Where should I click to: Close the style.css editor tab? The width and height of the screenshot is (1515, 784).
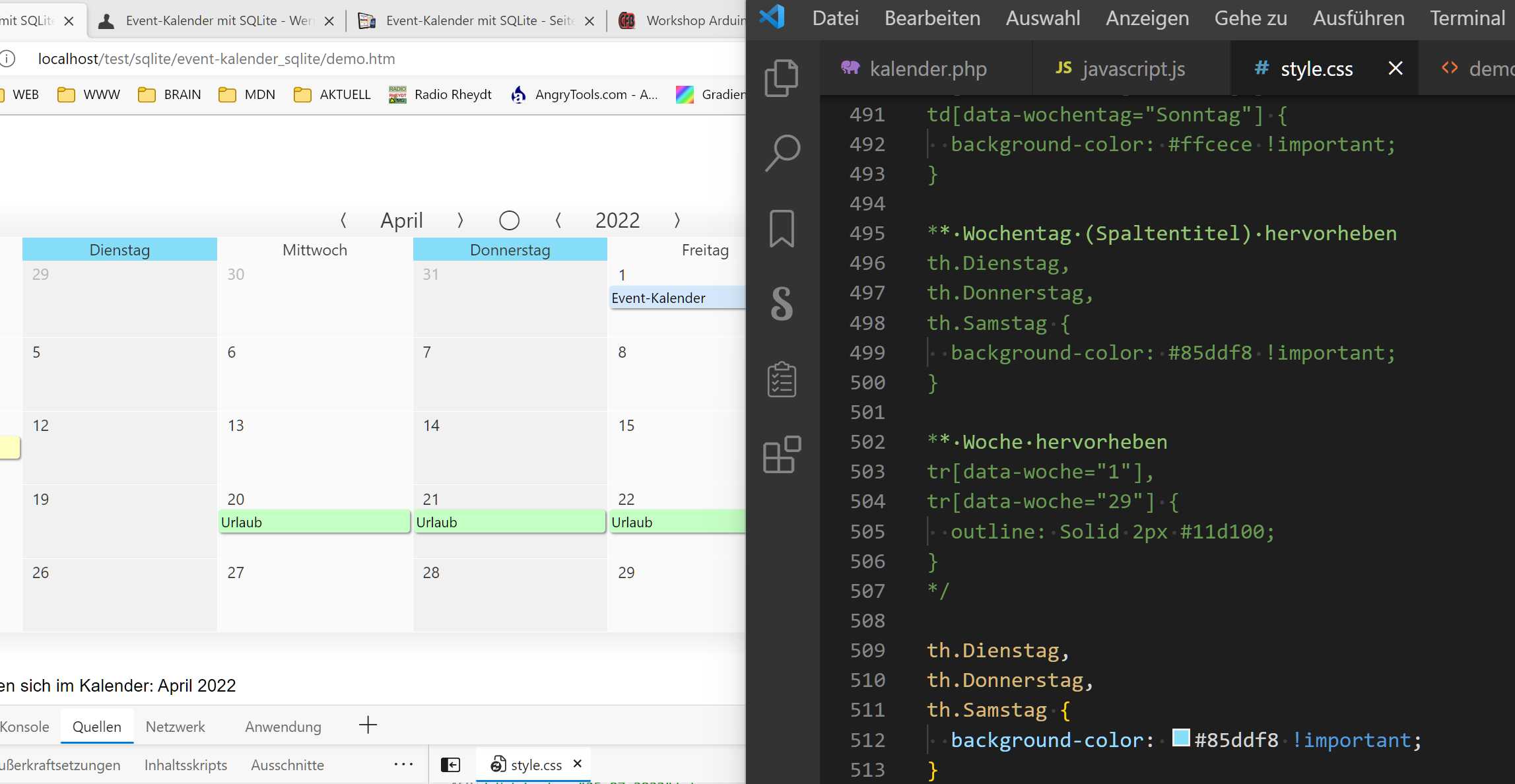(1395, 69)
